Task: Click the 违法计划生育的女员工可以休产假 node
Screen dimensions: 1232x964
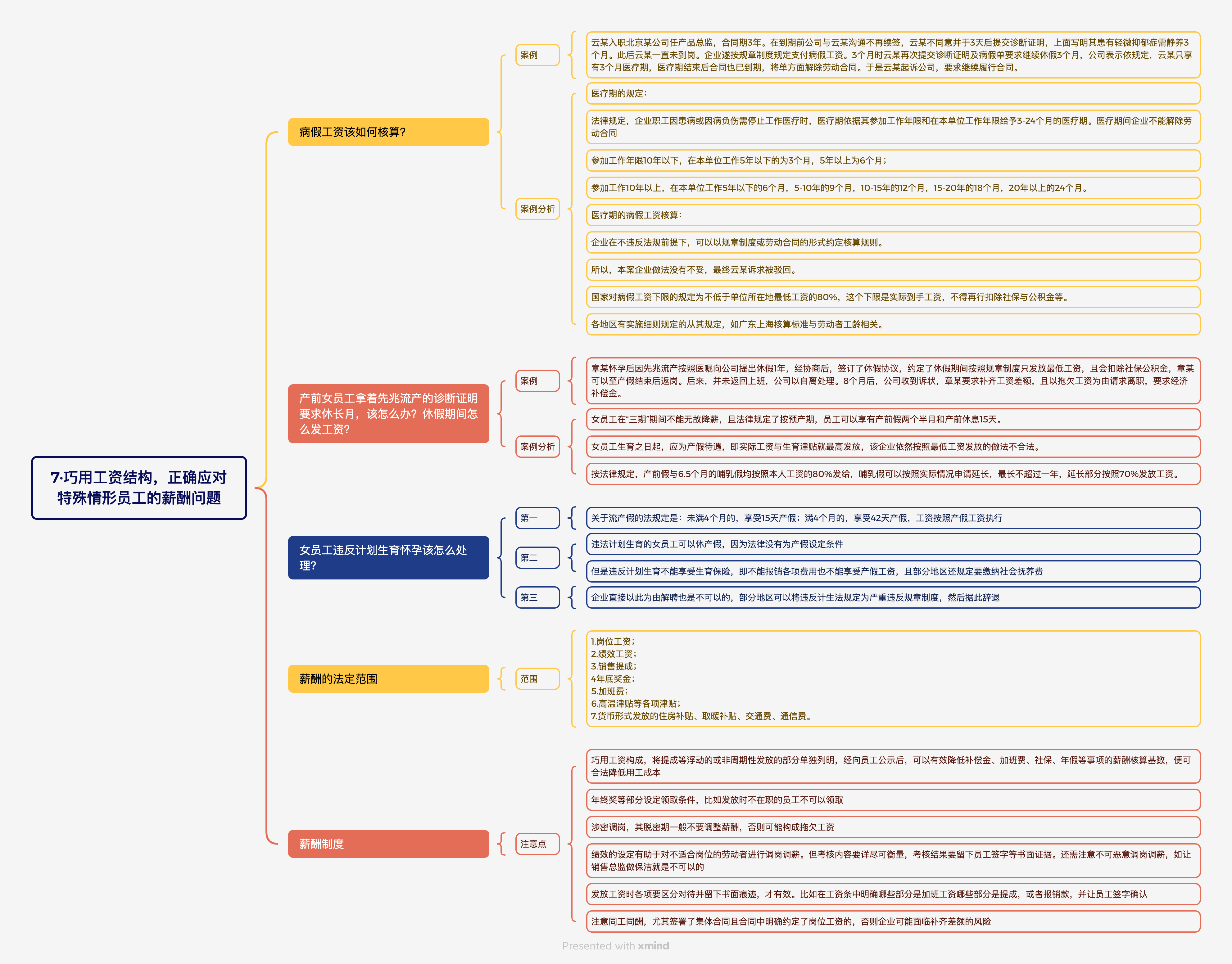Action: click(x=893, y=544)
